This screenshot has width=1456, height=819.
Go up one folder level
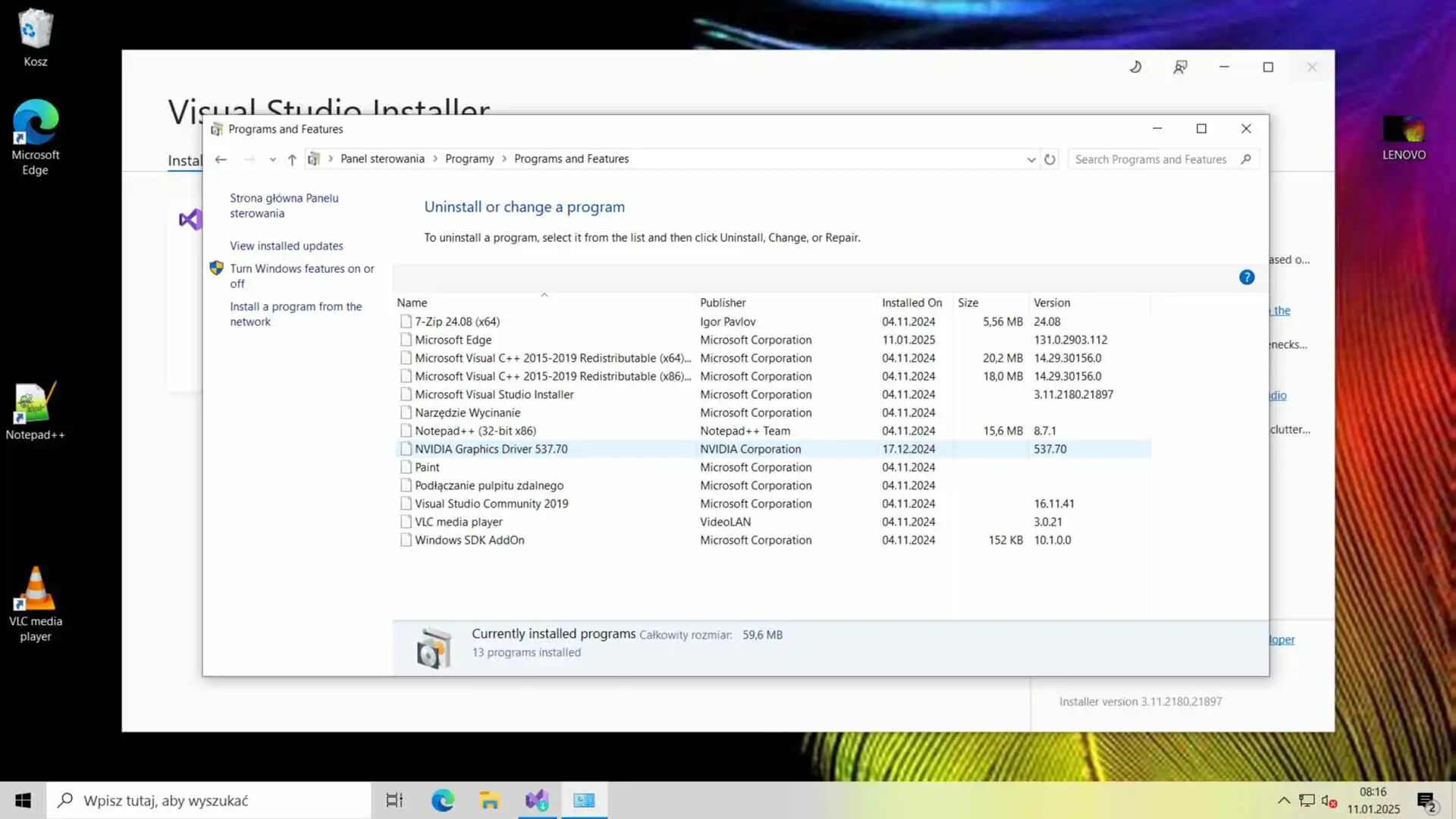point(292,159)
